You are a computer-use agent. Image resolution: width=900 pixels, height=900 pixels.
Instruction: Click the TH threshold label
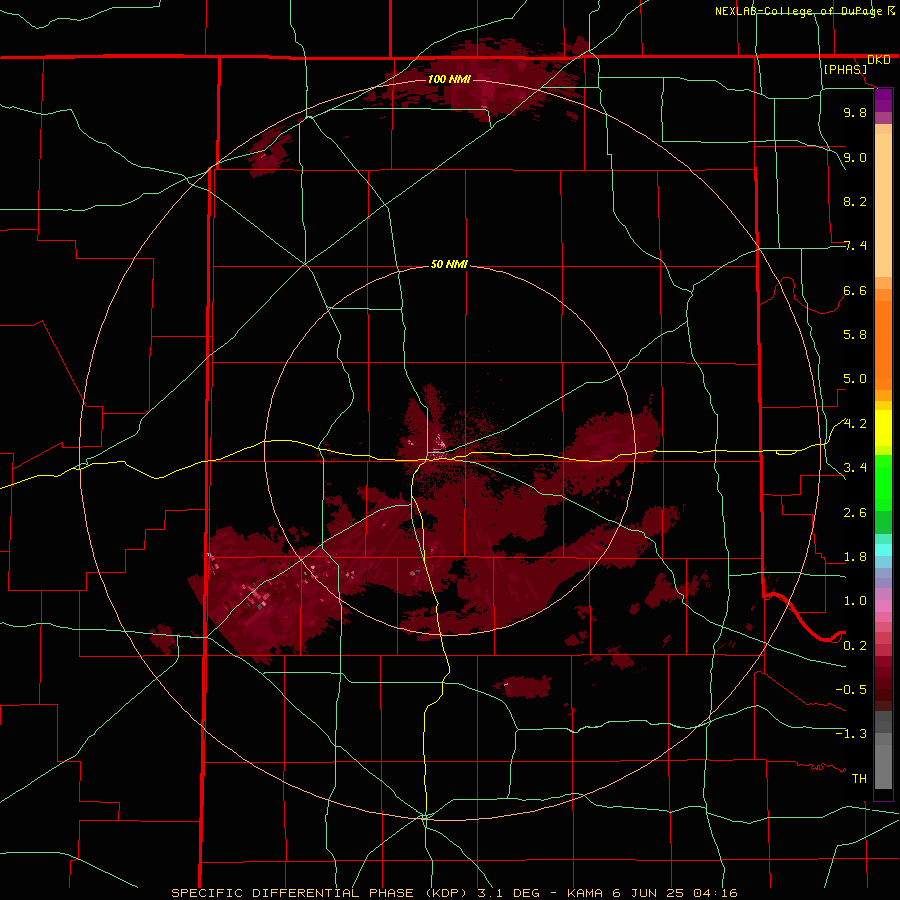pyautogui.click(x=859, y=779)
